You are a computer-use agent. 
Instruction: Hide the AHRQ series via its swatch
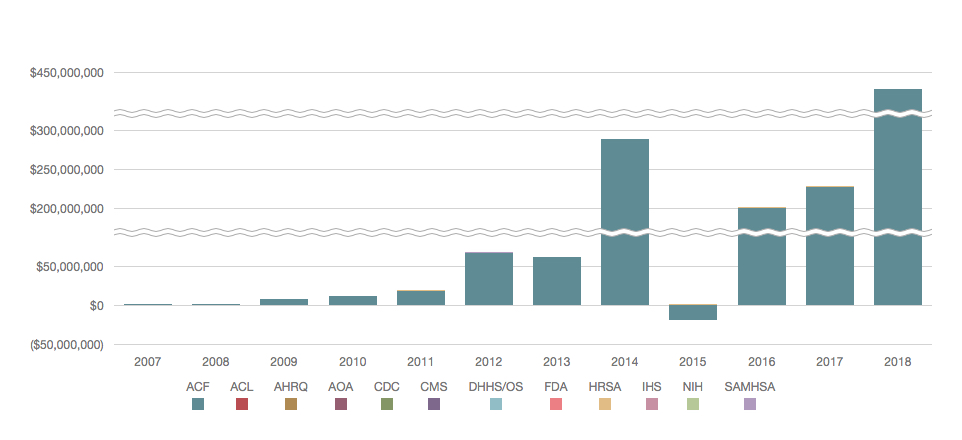[x=291, y=404]
